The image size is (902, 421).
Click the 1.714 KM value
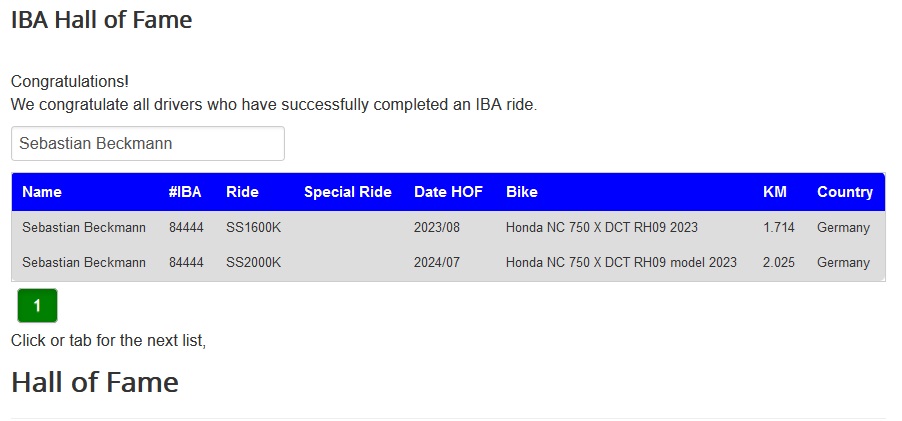point(778,228)
